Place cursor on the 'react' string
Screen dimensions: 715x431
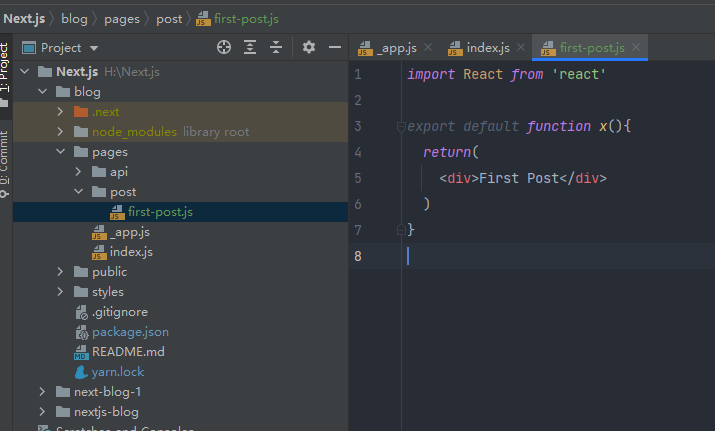579,74
